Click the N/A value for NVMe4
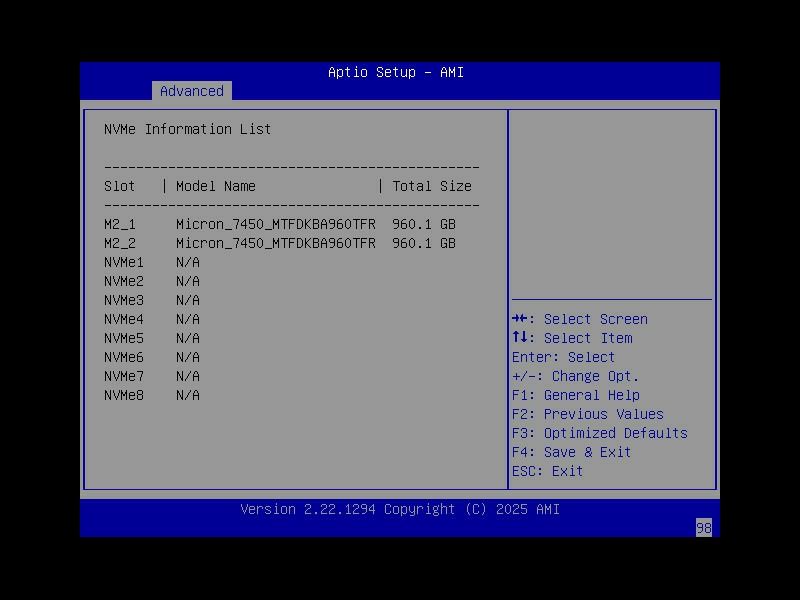 [188, 319]
